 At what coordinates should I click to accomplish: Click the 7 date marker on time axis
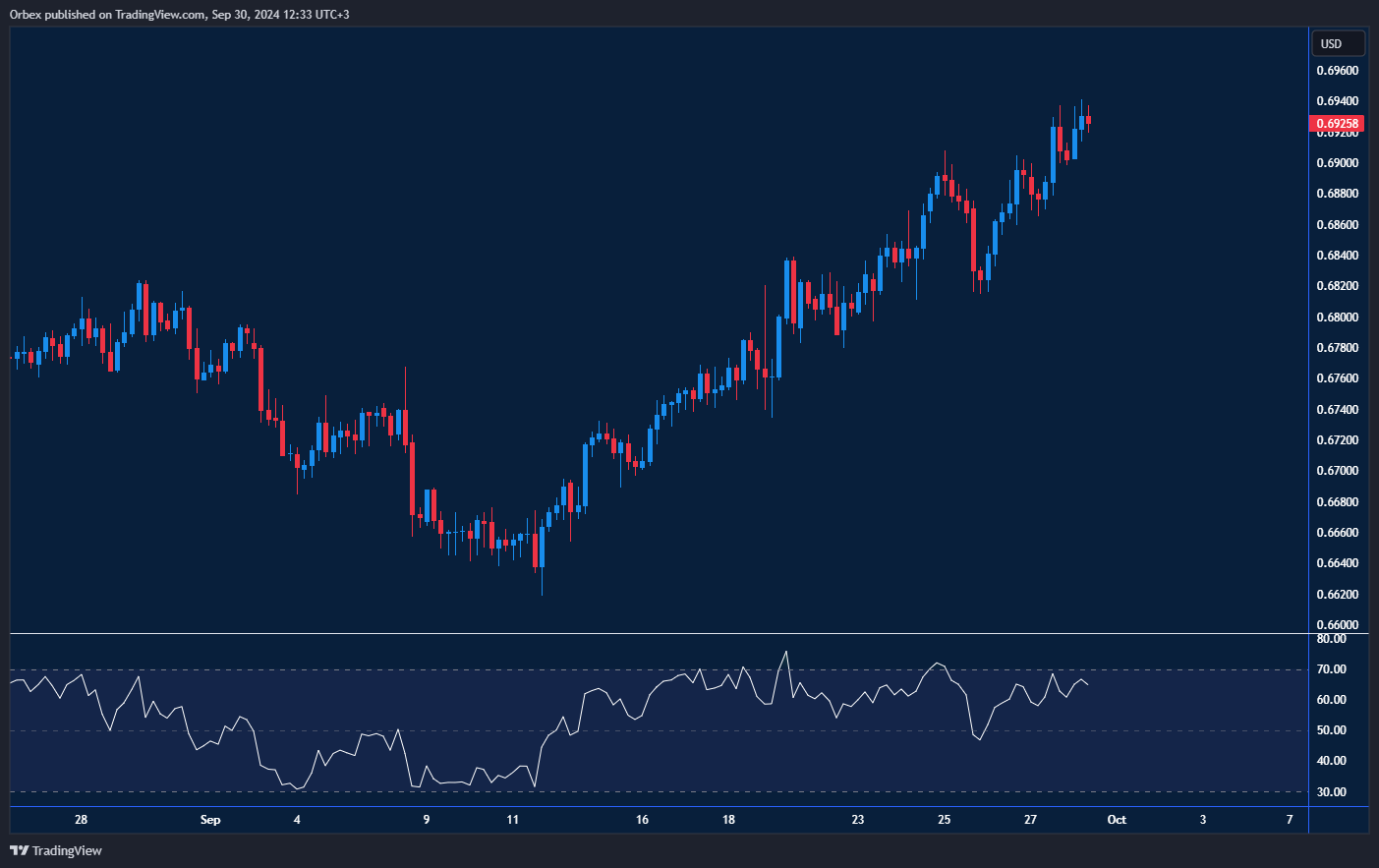pos(1290,820)
